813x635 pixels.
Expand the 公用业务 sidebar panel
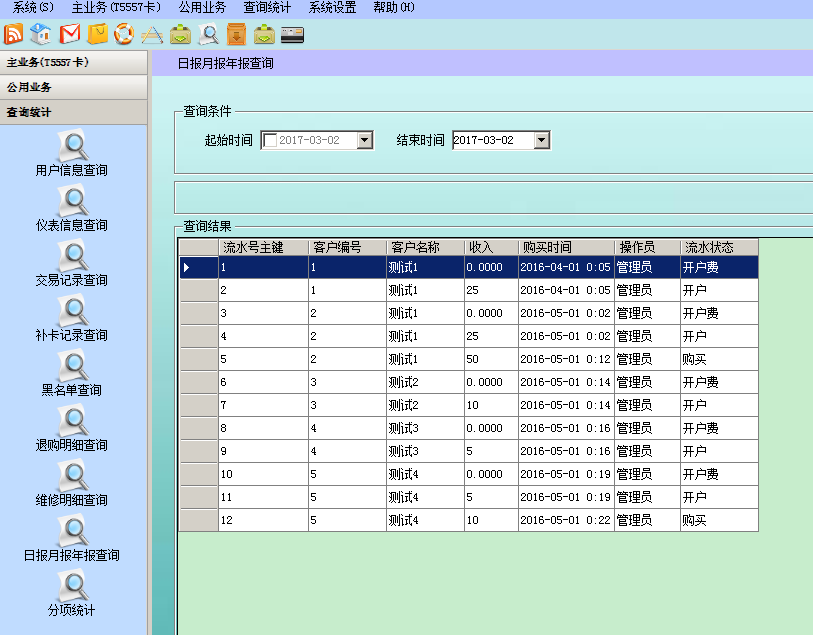click(74, 88)
